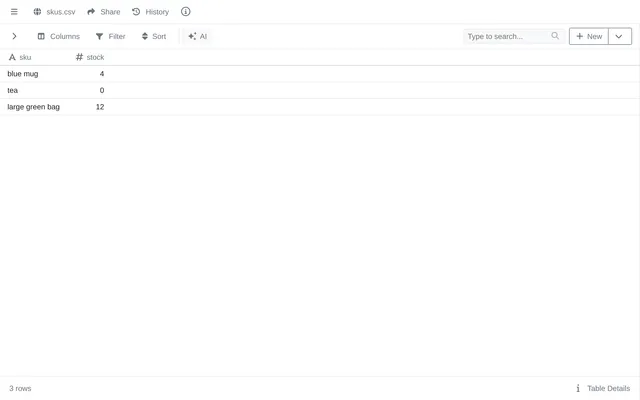The width and height of the screenshot is (640, 400).
Task: Click the sku column header
Action: pyautogui.click(x=20, y=58)
